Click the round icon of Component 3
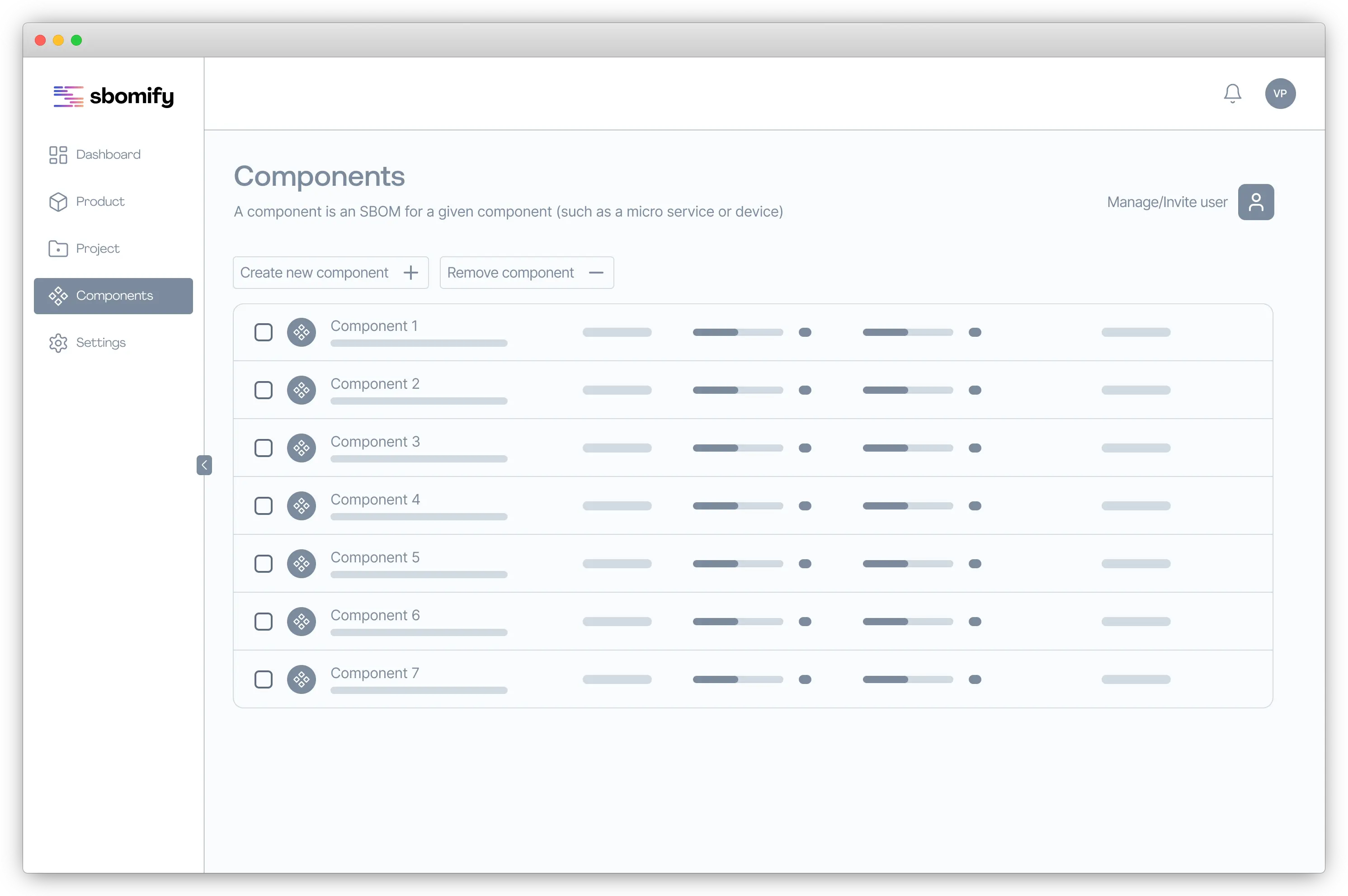 point(301,448)
